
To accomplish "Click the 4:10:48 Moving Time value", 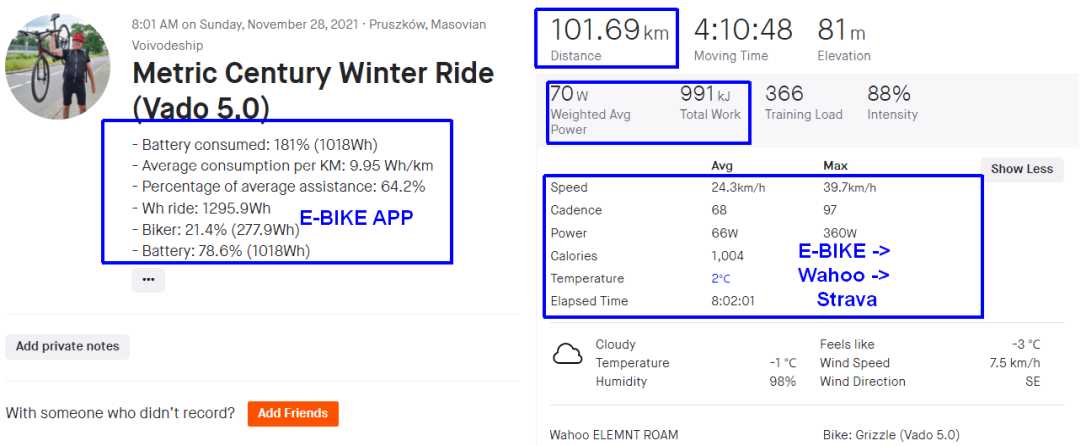I will point(743,30).
